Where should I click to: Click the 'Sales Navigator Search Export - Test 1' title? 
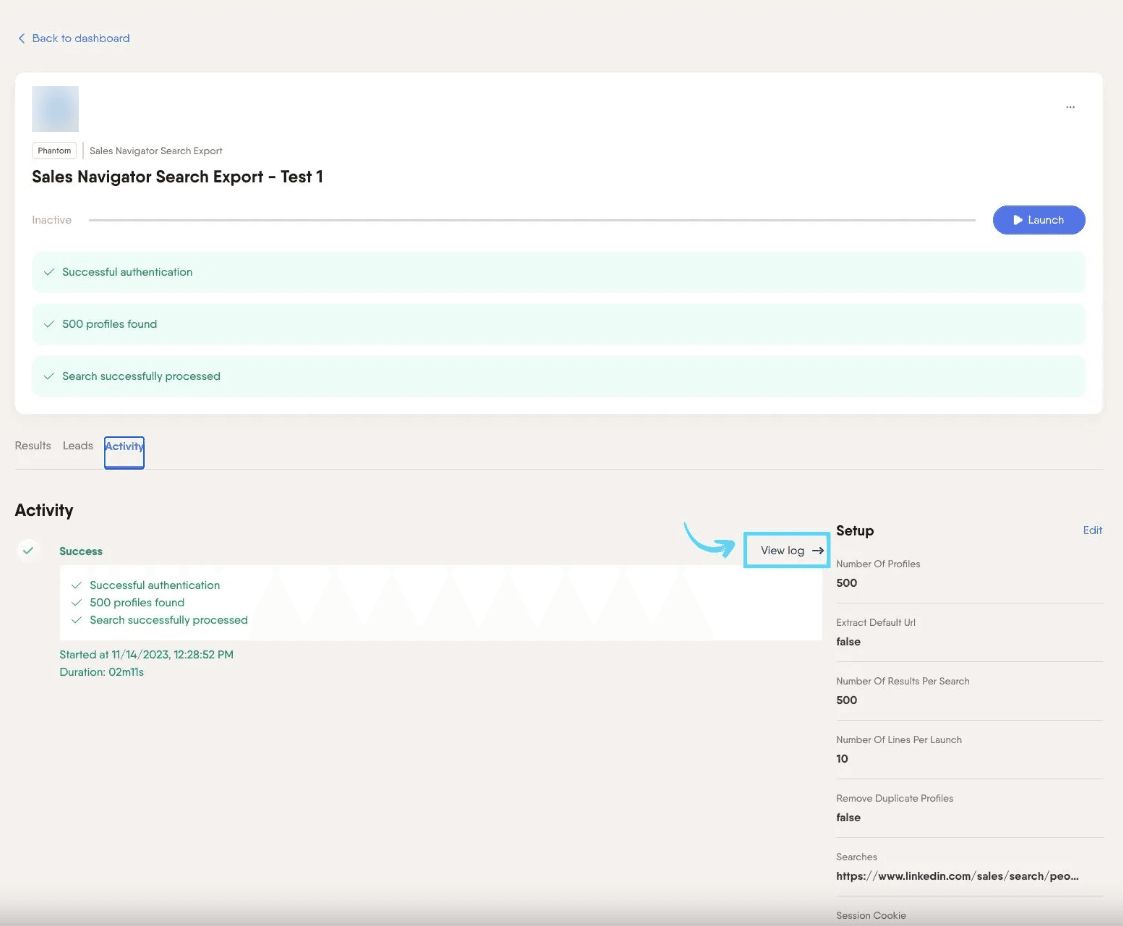pos(178,177)
